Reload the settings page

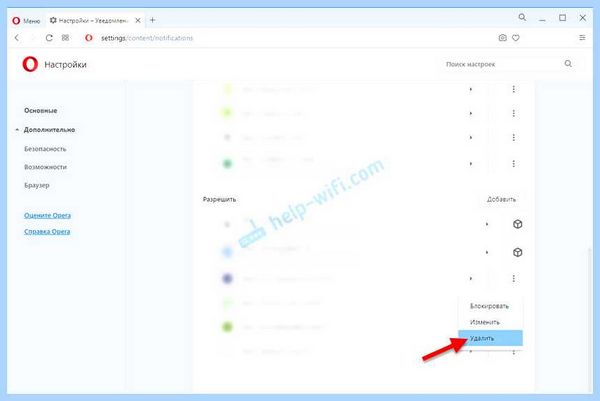point(49,37)
